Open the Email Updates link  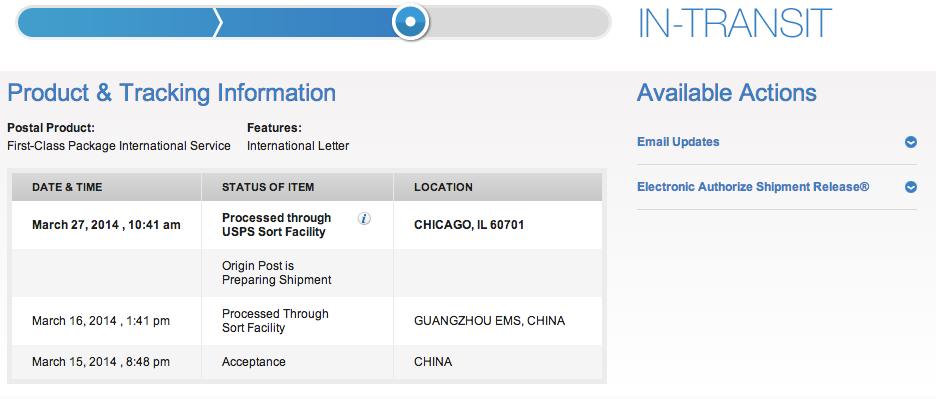point(678,142)
